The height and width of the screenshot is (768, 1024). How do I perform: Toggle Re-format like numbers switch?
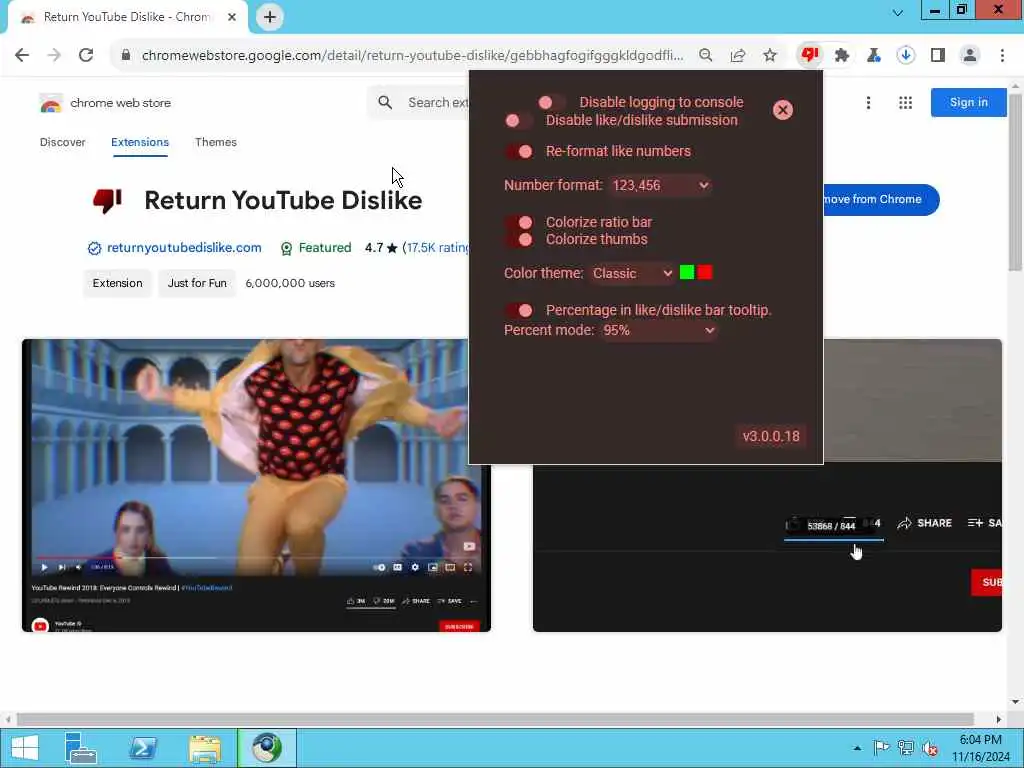[519, 152]
